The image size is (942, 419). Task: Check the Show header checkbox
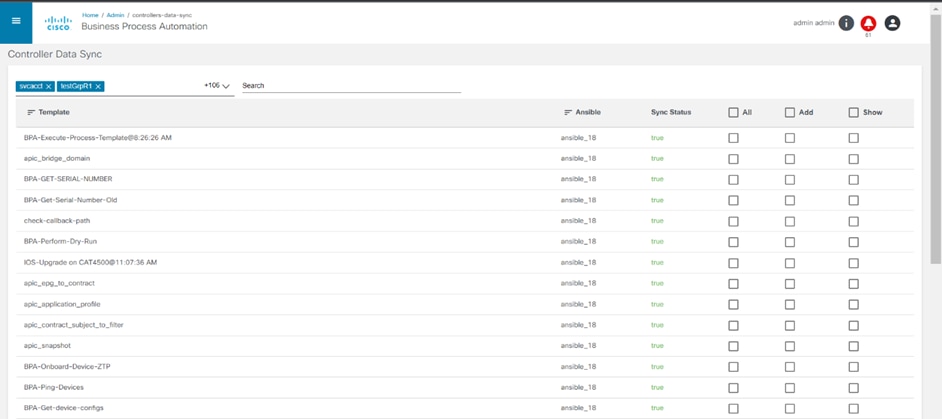pos(853,113)
